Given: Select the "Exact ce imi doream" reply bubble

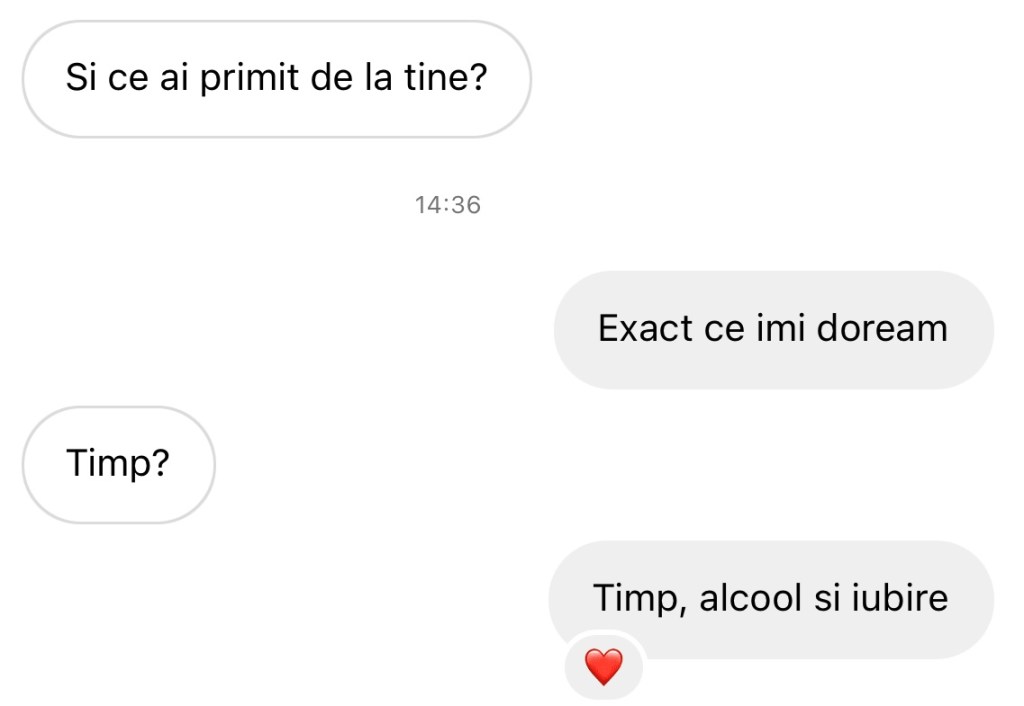Looking at the screenshot, I should 773,328.
